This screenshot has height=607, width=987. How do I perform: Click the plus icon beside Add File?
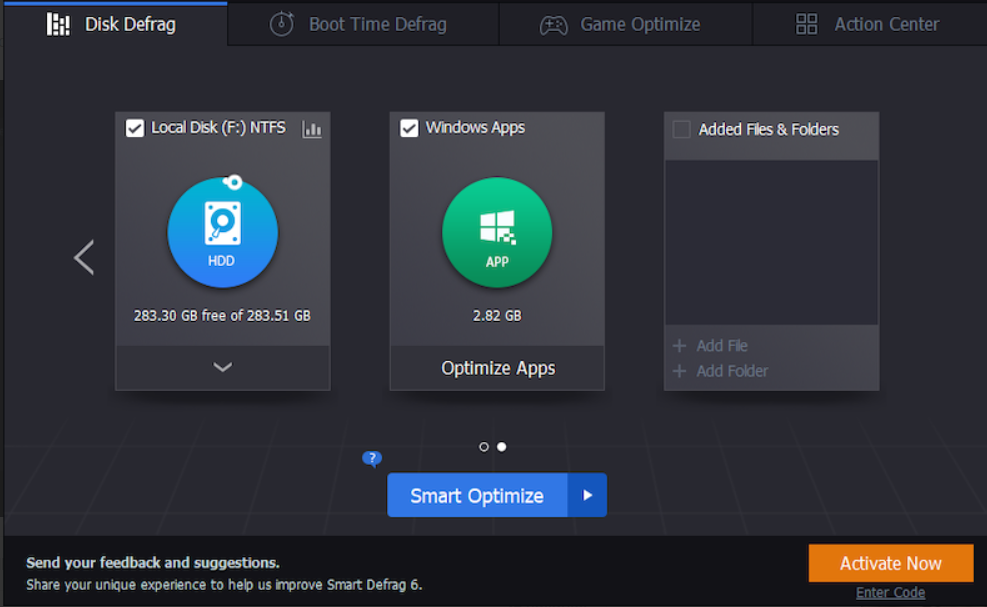pyautogui.click(x=679, y=346)
